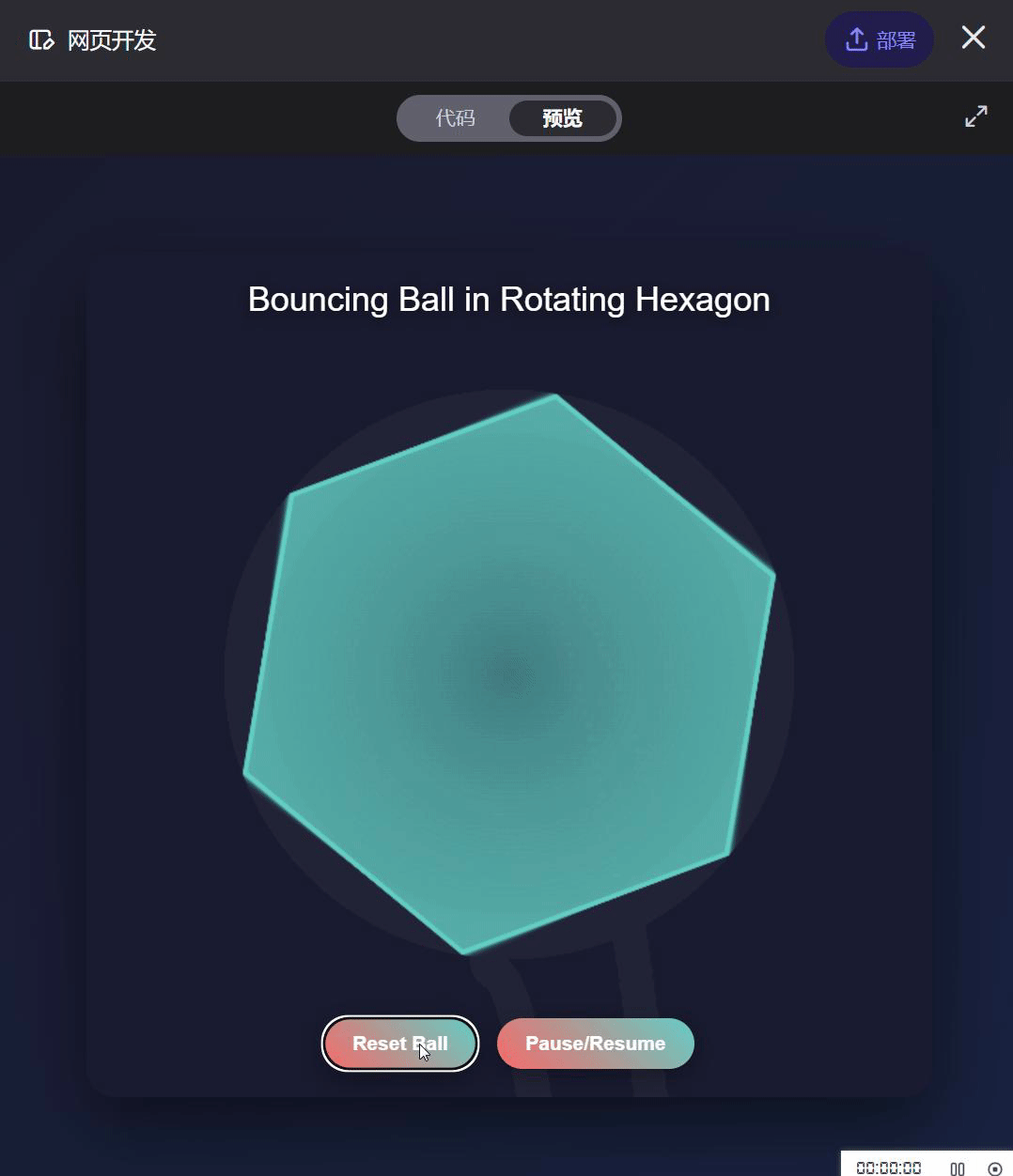Image resolution: width=1013 pixels, height=1176 pixels.
Task: Click the 网页开发 title text
Action: click(112, 40)
